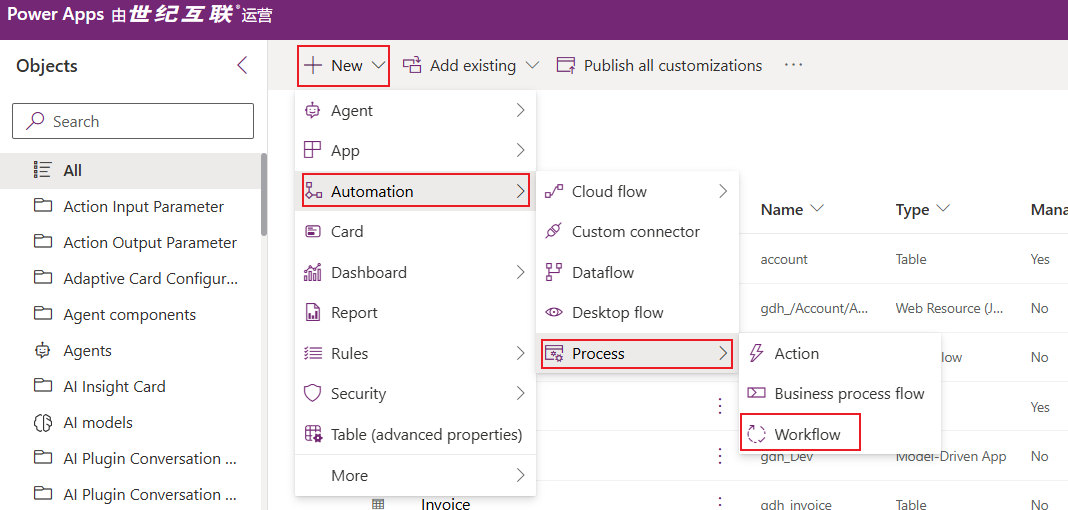
Task: Click the Report icon in menu
Action: [313, 313]
